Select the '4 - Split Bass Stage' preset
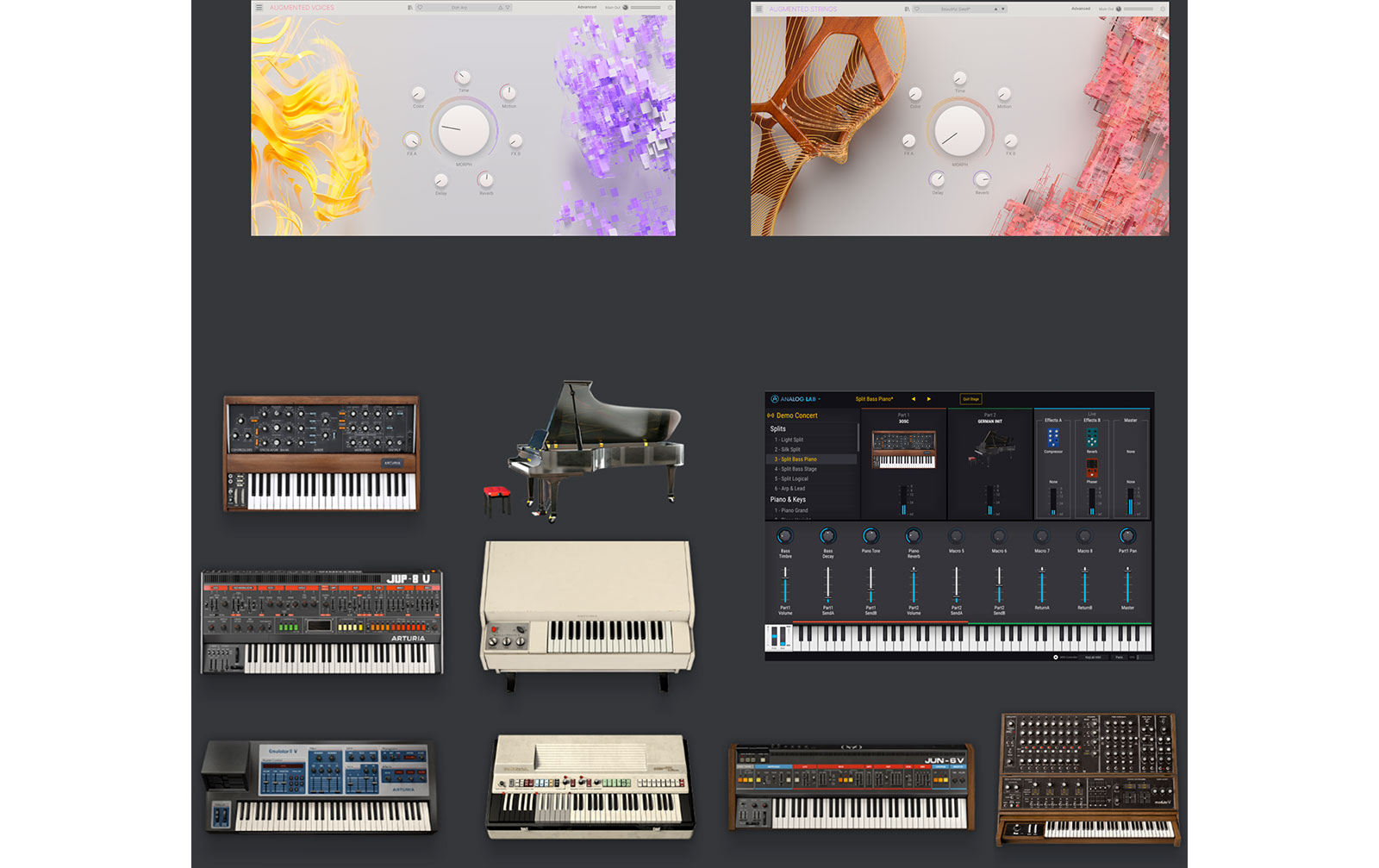This screenshot has height=868, width=1379. (x=813, y=469)
